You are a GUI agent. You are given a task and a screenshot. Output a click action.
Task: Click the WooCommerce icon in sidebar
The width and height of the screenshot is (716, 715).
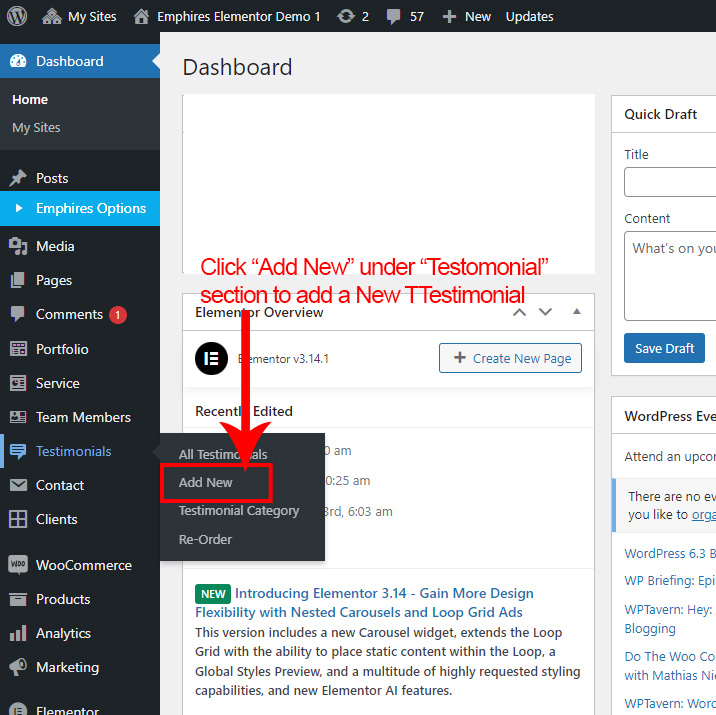[x=18, y=565]
